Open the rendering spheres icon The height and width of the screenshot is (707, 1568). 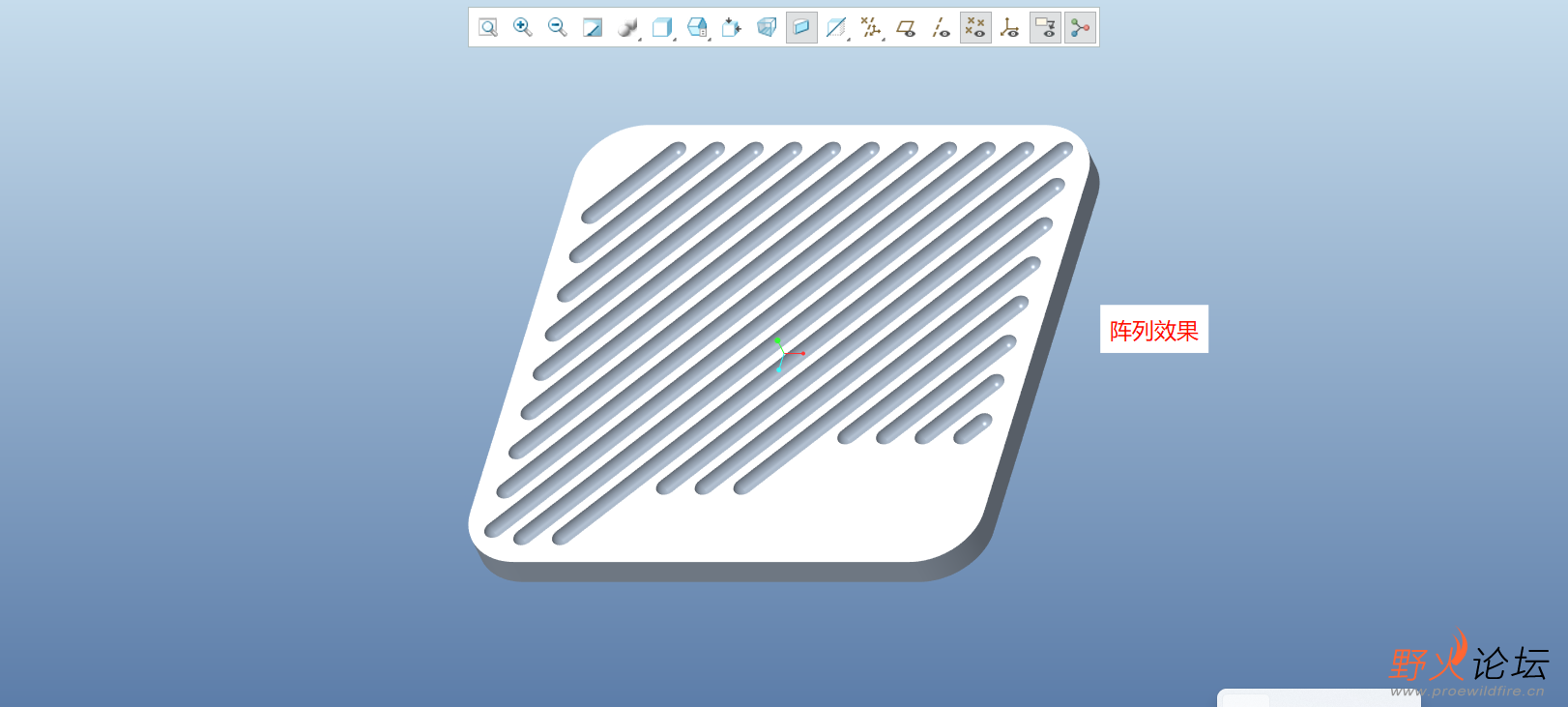coord(626,27)
